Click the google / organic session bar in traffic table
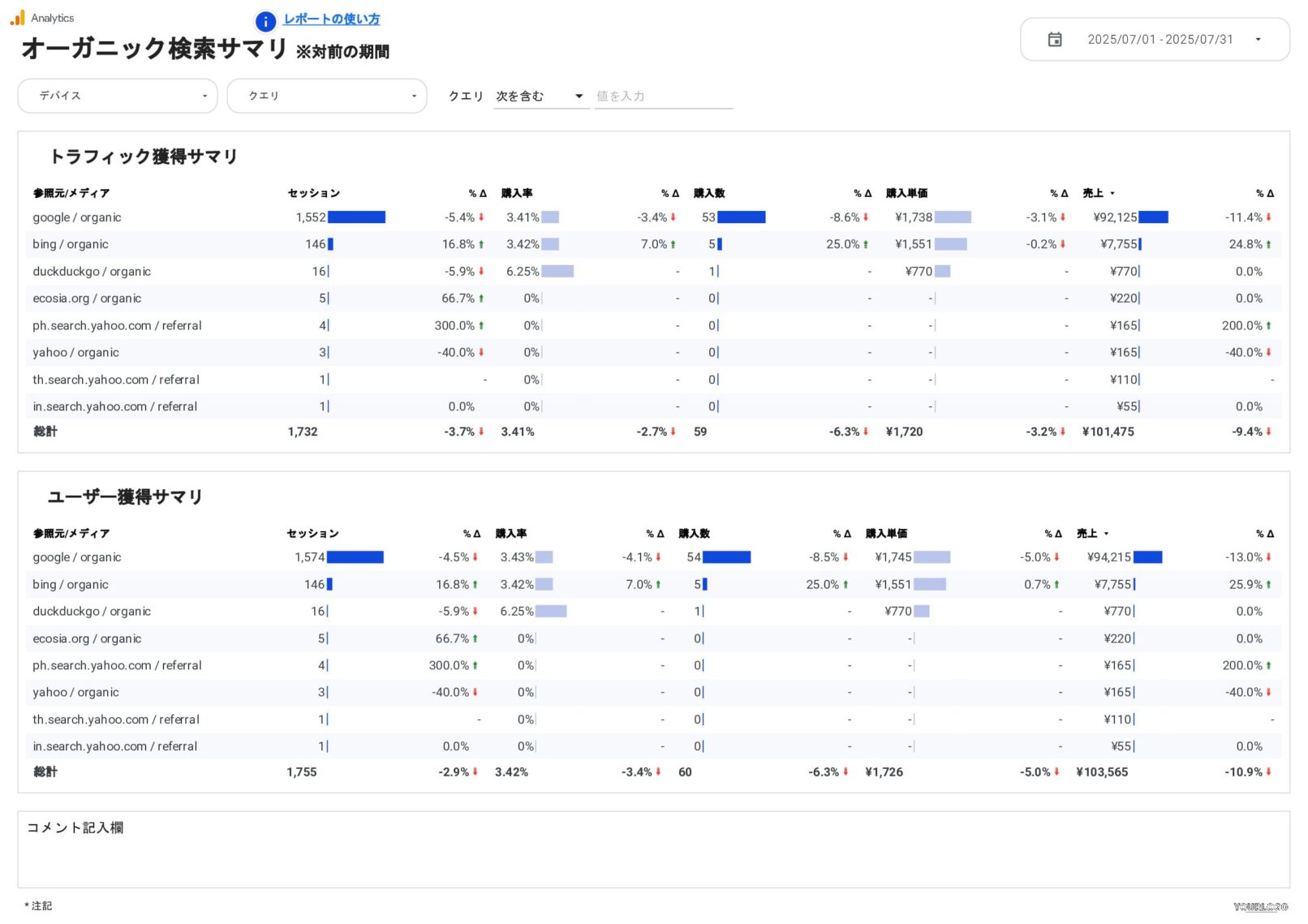1308x924 pixels. point(356,217)
